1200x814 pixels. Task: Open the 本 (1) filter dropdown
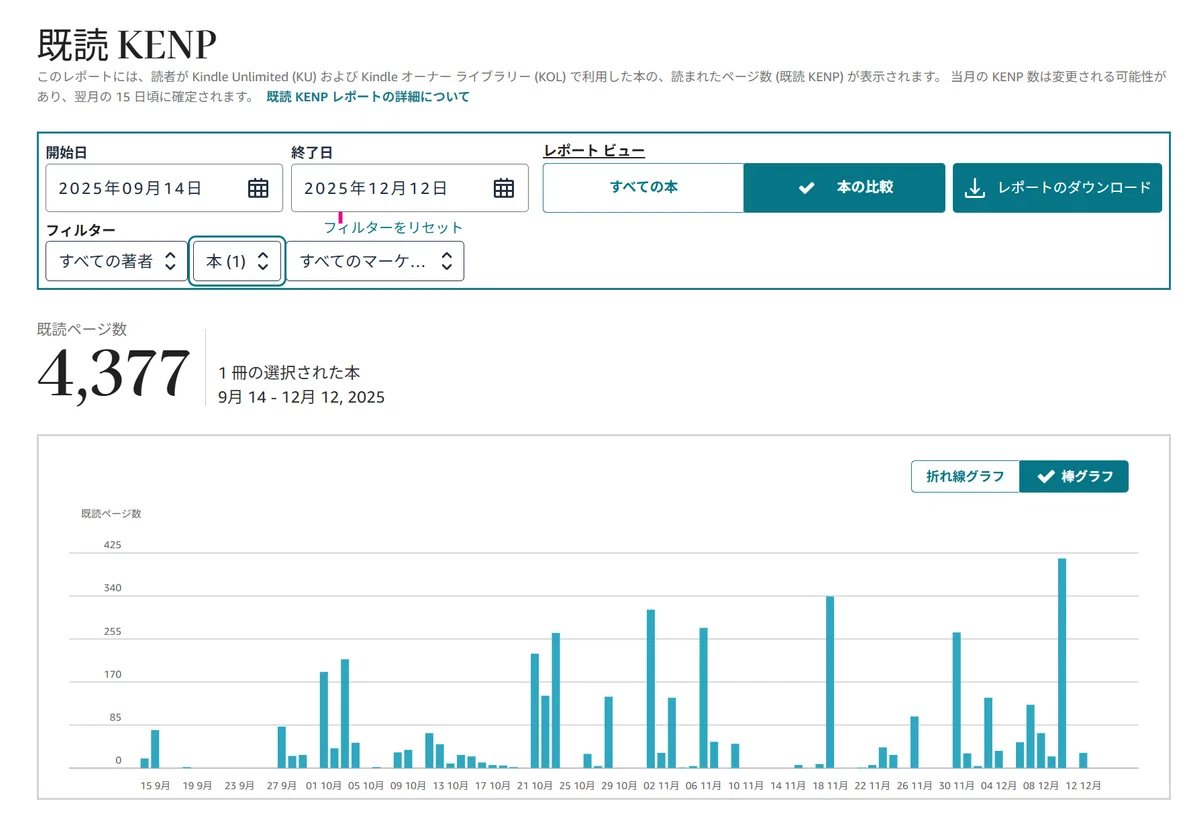(237, 261)
